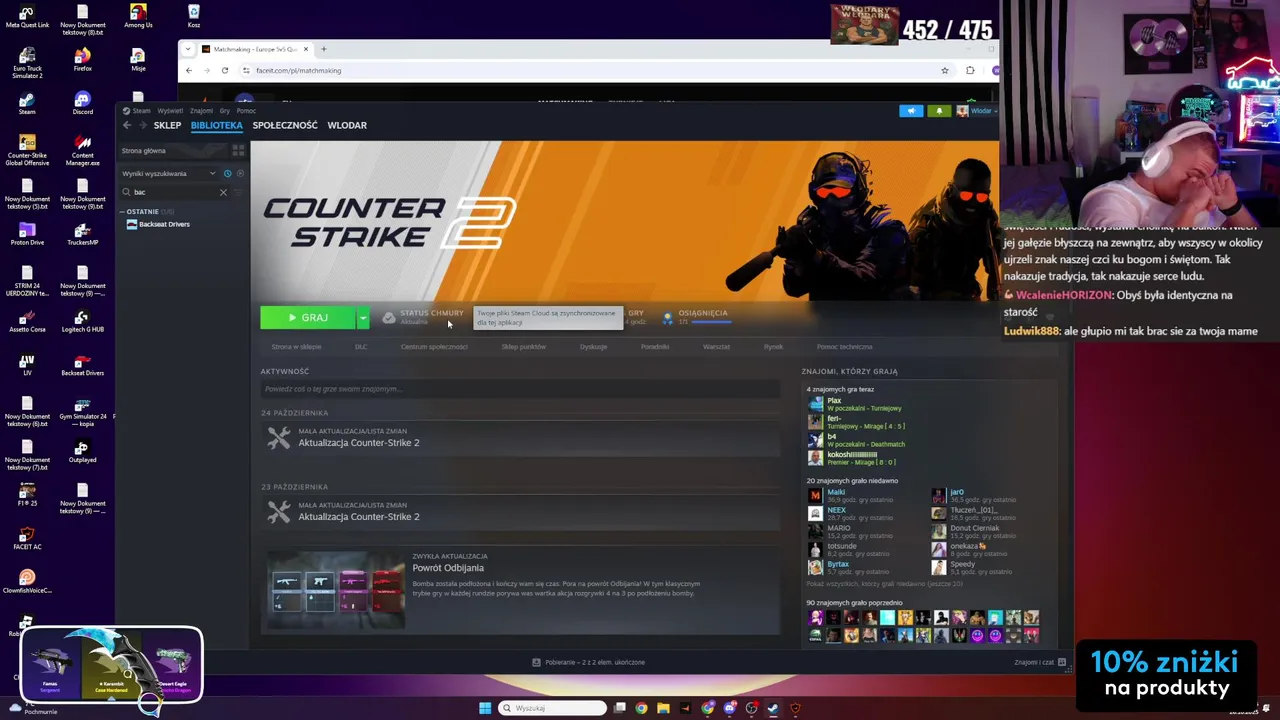1280x720 pixels.
Task: Open the Pomoc techniczna link
Action: pyautogui.click(x=844, y=347)
